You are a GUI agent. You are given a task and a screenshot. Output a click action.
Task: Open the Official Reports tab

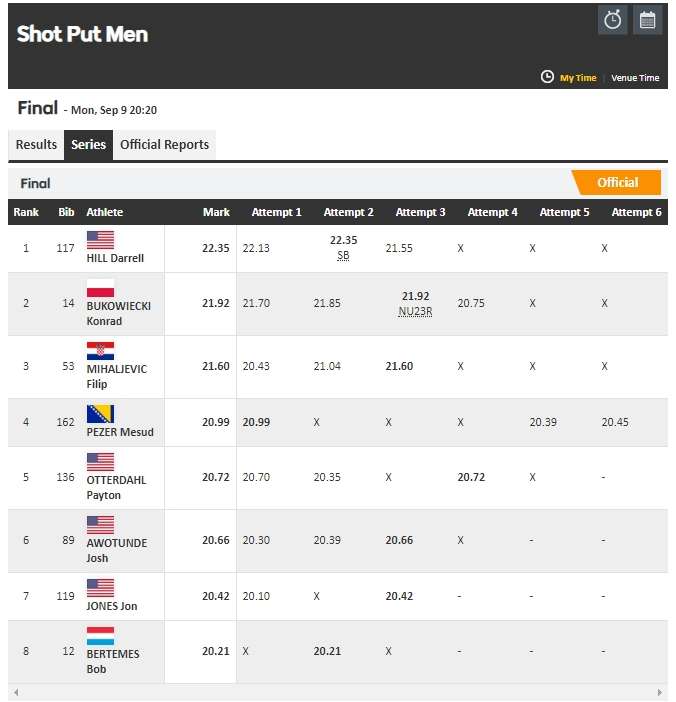click(x=164, y=145)
